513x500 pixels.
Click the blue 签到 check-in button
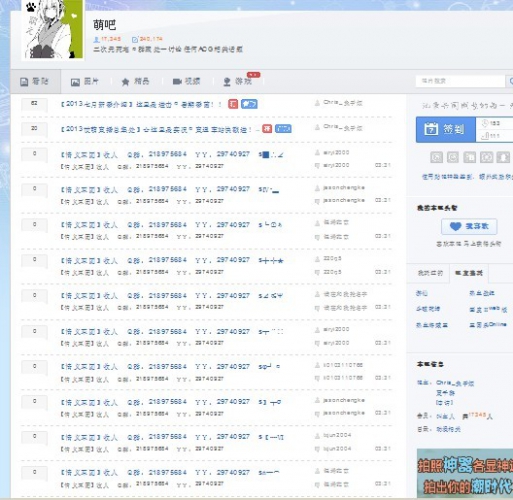(x=445, y=129)
